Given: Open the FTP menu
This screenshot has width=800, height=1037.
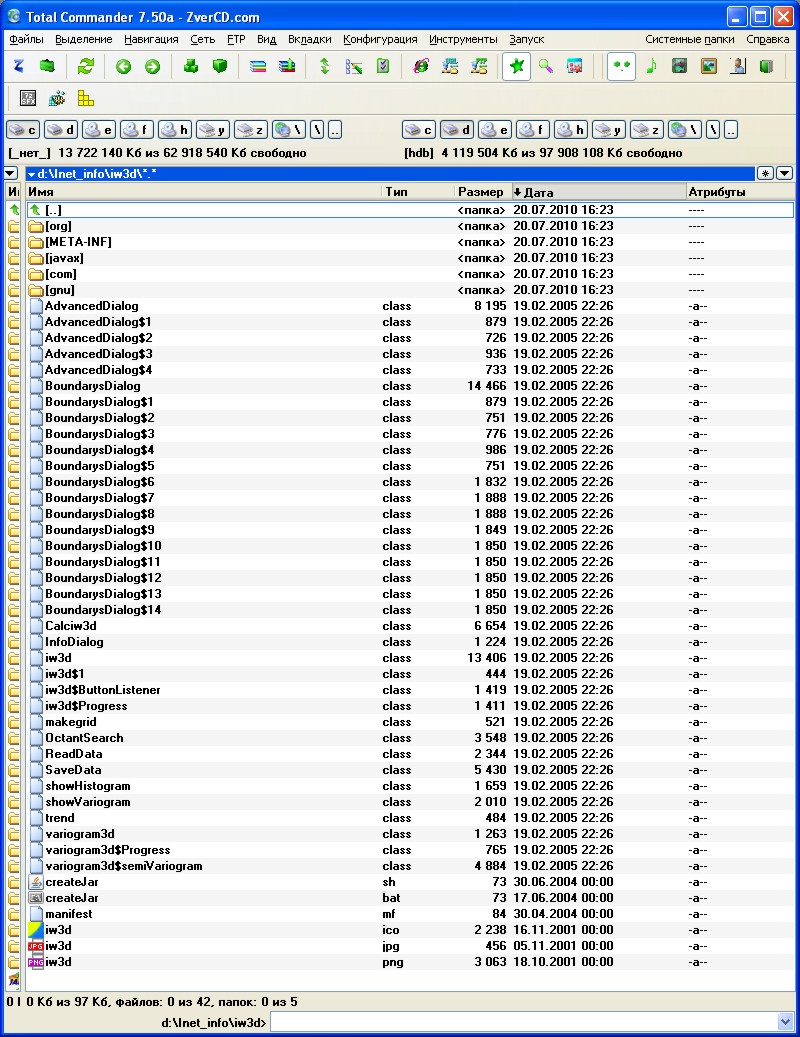Looking at the screenshot, I should tap(236, 40).
